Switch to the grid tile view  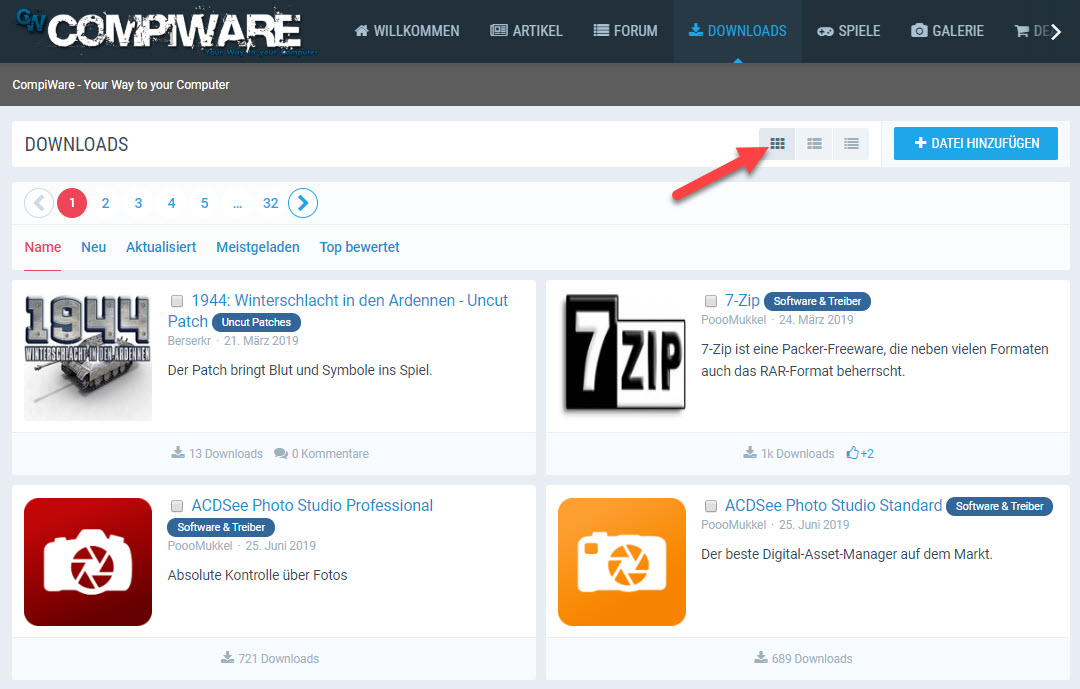pyautogui.click(x=777, y=143)
